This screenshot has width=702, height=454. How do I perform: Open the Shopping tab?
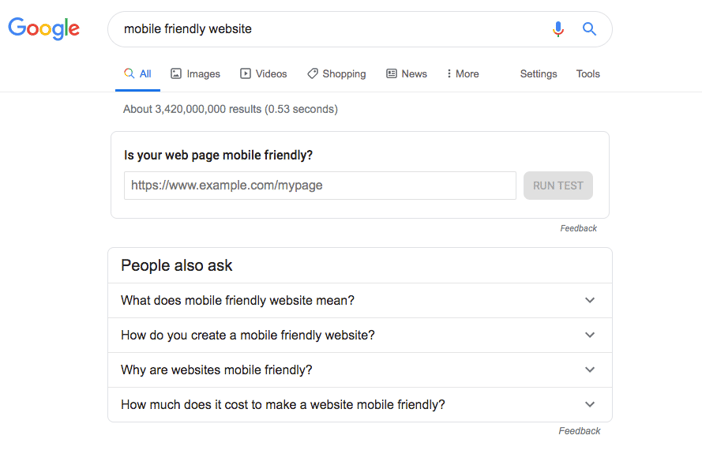point(336,74)
